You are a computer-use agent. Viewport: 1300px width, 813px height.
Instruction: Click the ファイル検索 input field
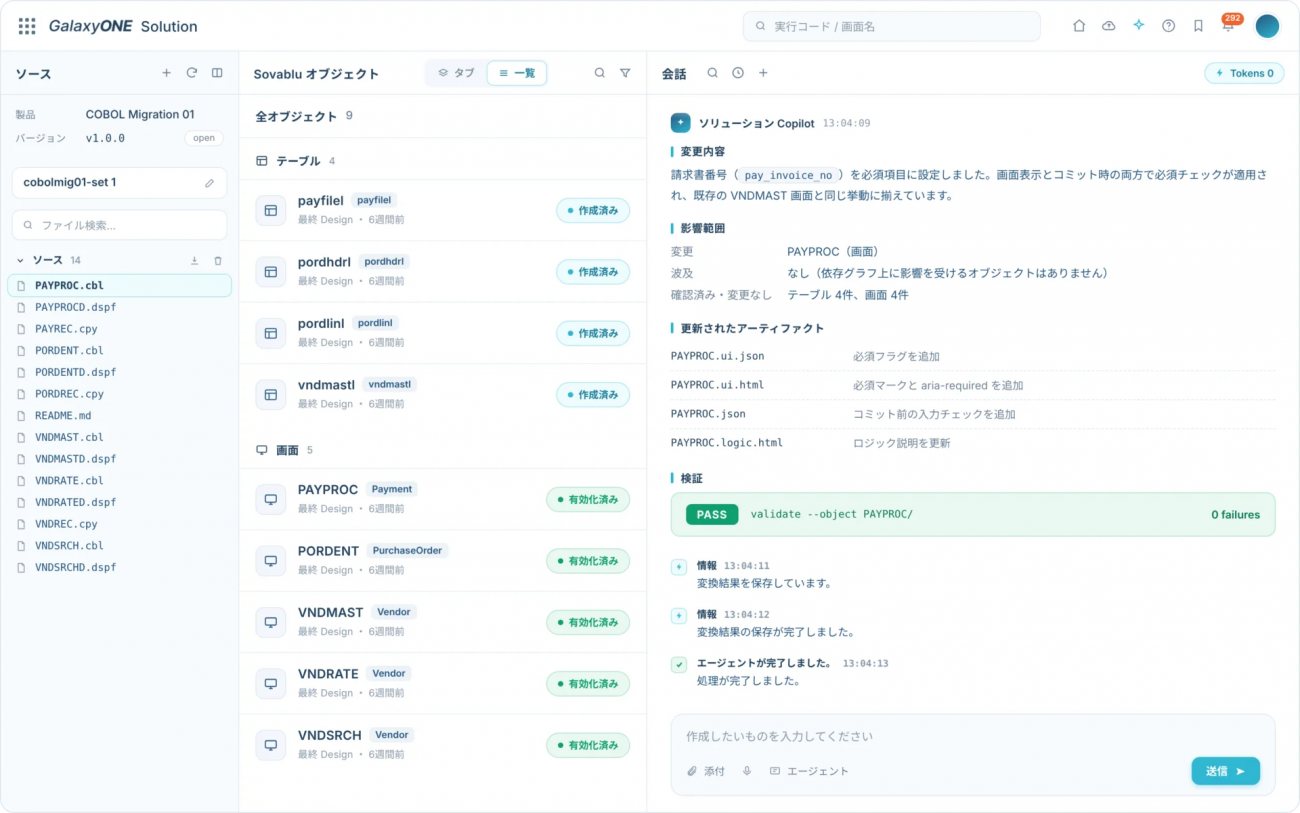tap(119, 225)
